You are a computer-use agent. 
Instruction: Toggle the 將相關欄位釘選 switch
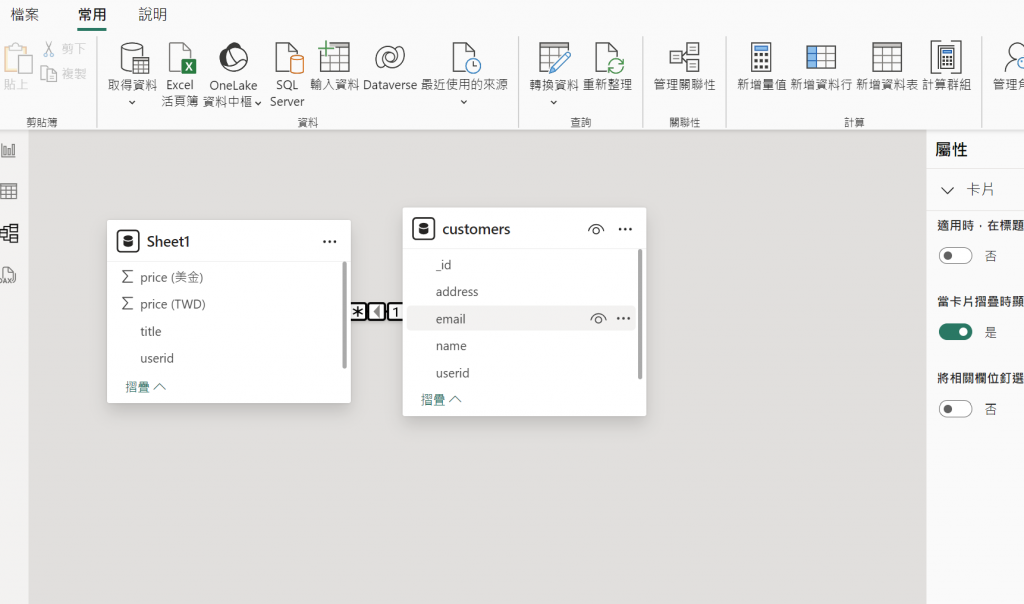pos(955,409)
